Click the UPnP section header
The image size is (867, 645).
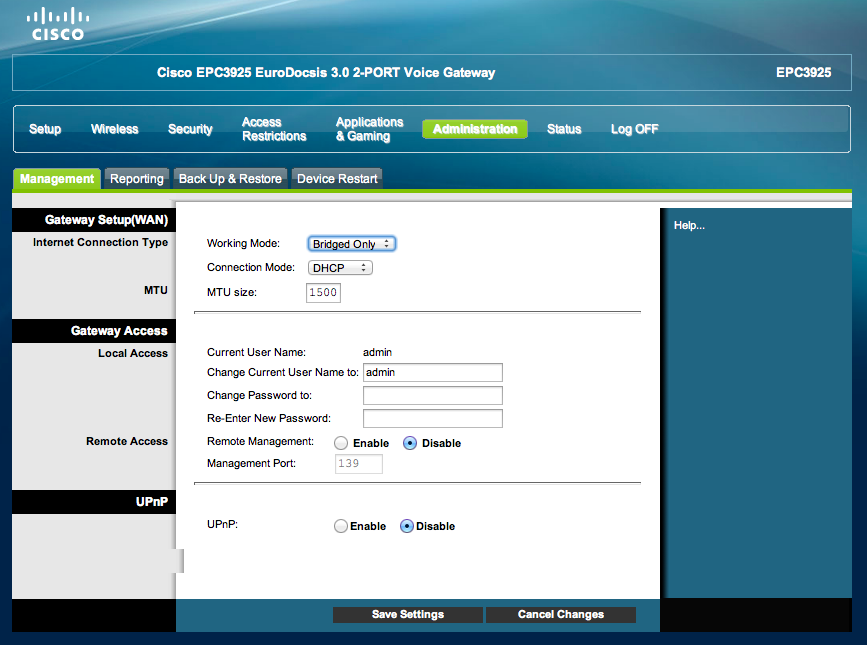tap(94, 502)
